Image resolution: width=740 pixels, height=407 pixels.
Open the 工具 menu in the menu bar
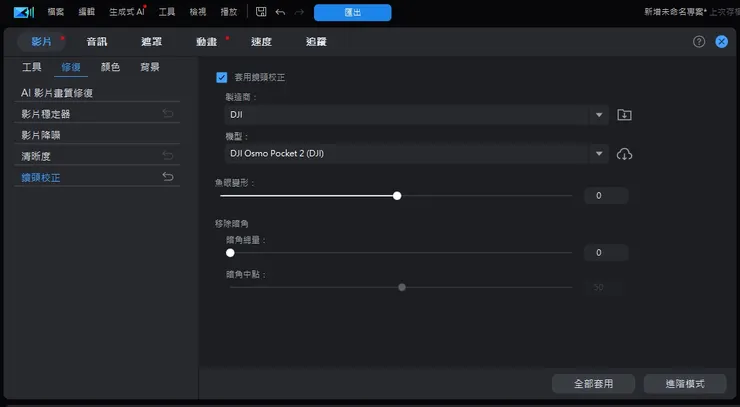point(167,12)
